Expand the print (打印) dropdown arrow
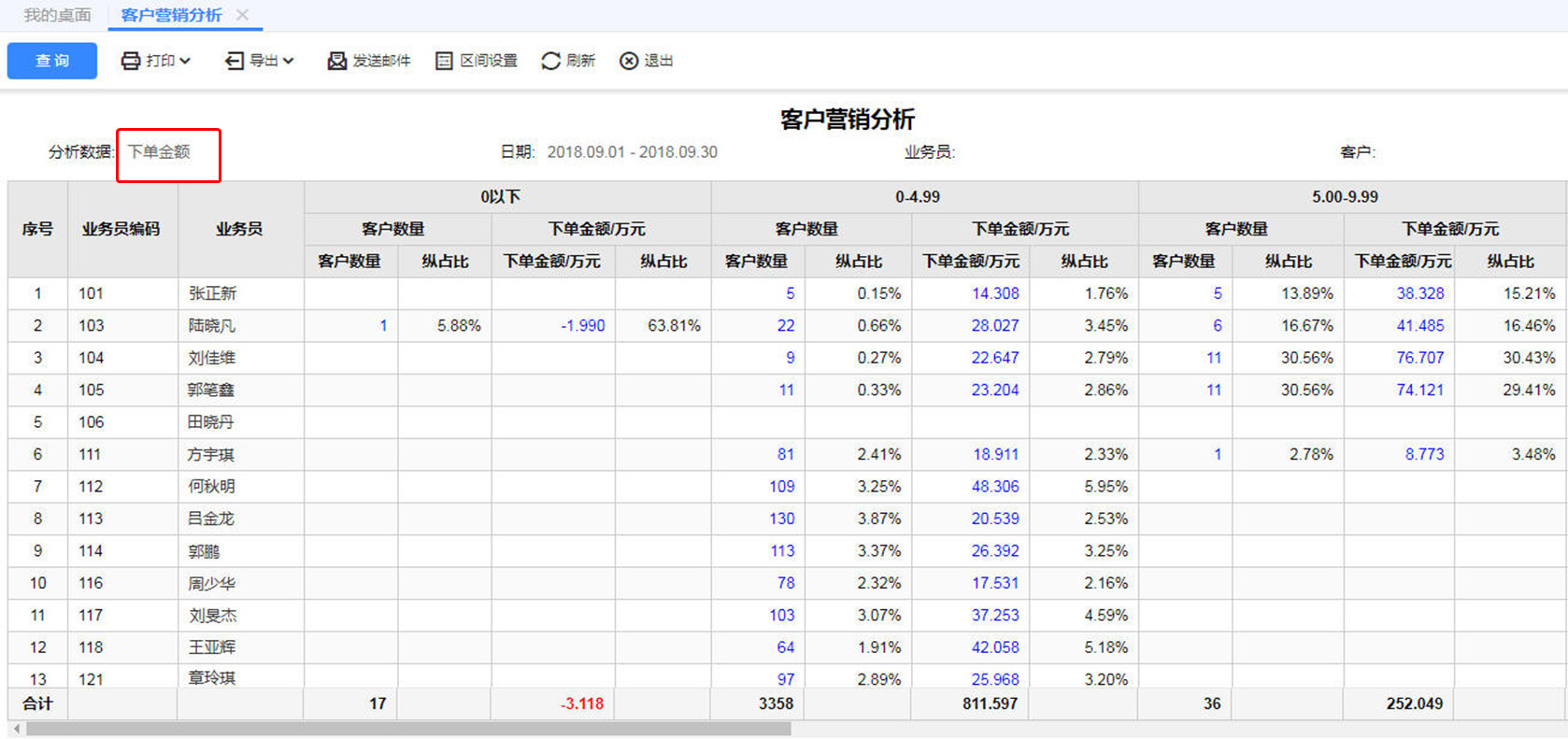This screenshot has height=739, width=1568. 185,61
